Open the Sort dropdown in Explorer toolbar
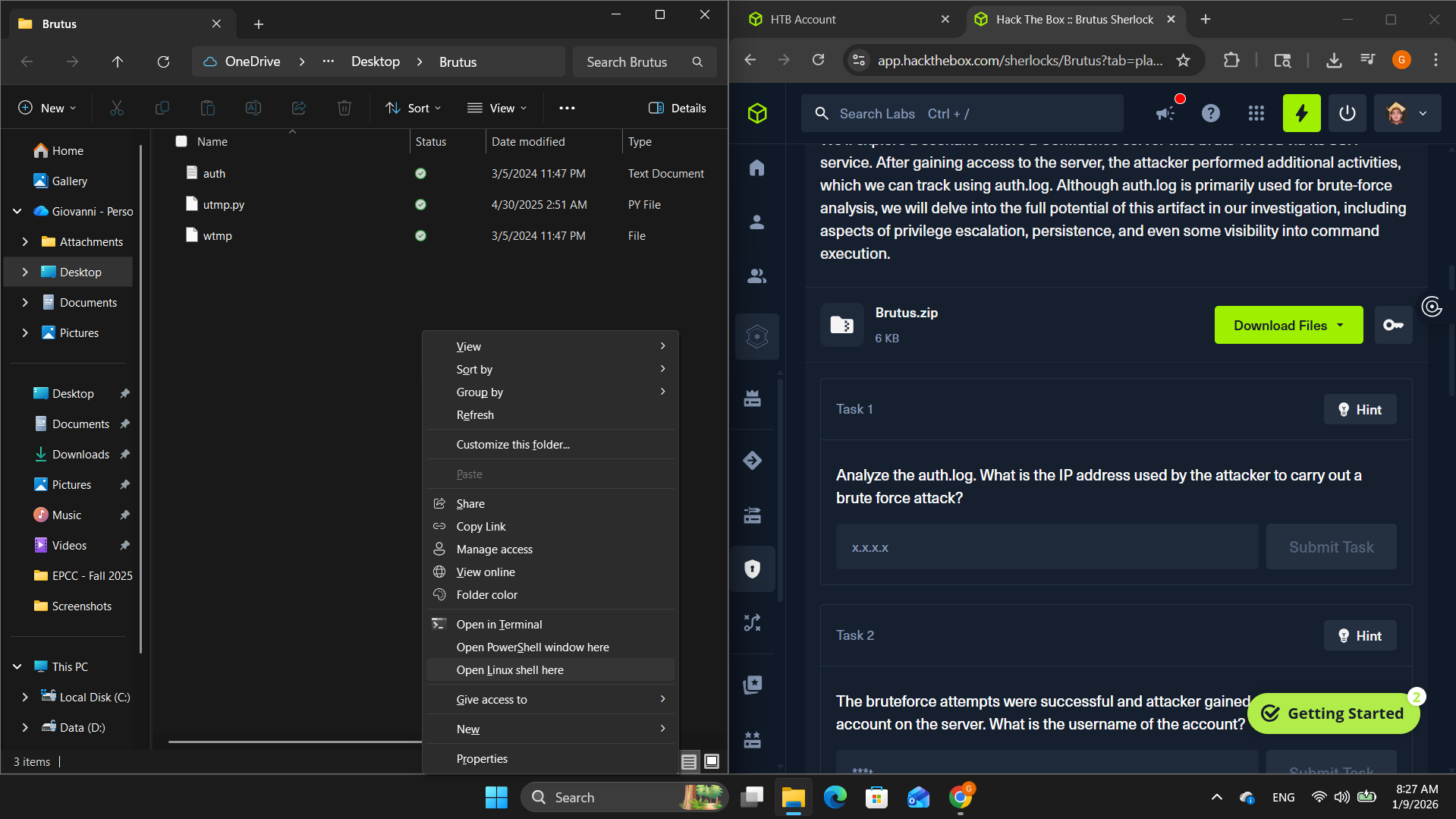 (414, 108)
